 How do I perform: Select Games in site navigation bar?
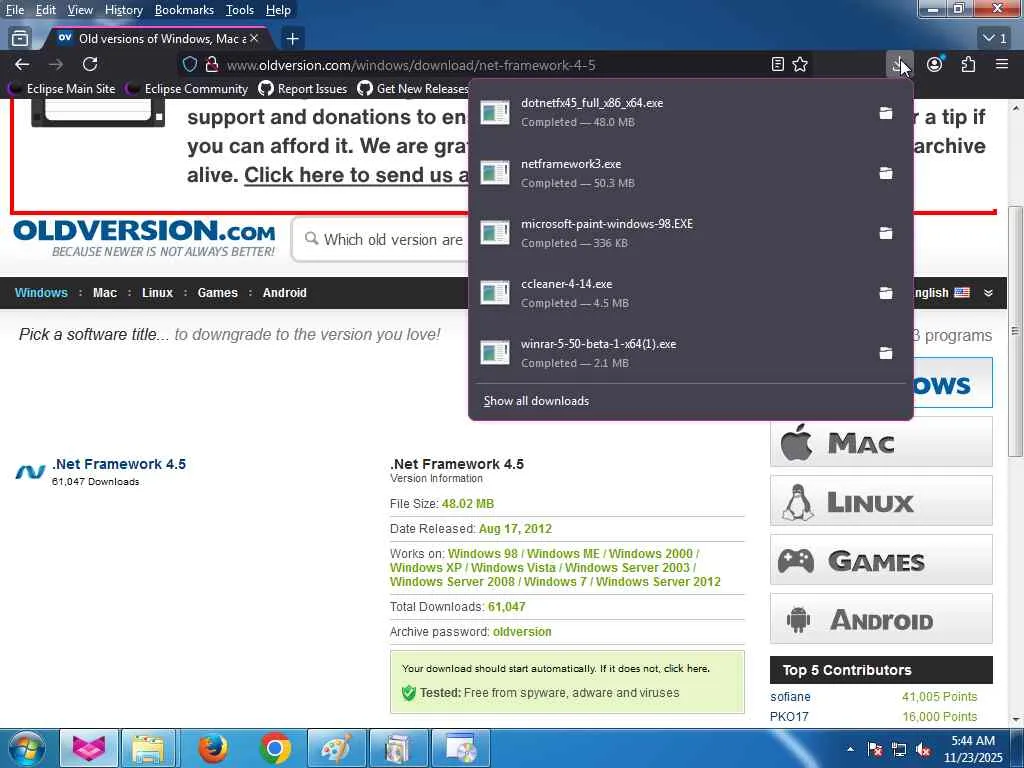[x=217, y=293]
